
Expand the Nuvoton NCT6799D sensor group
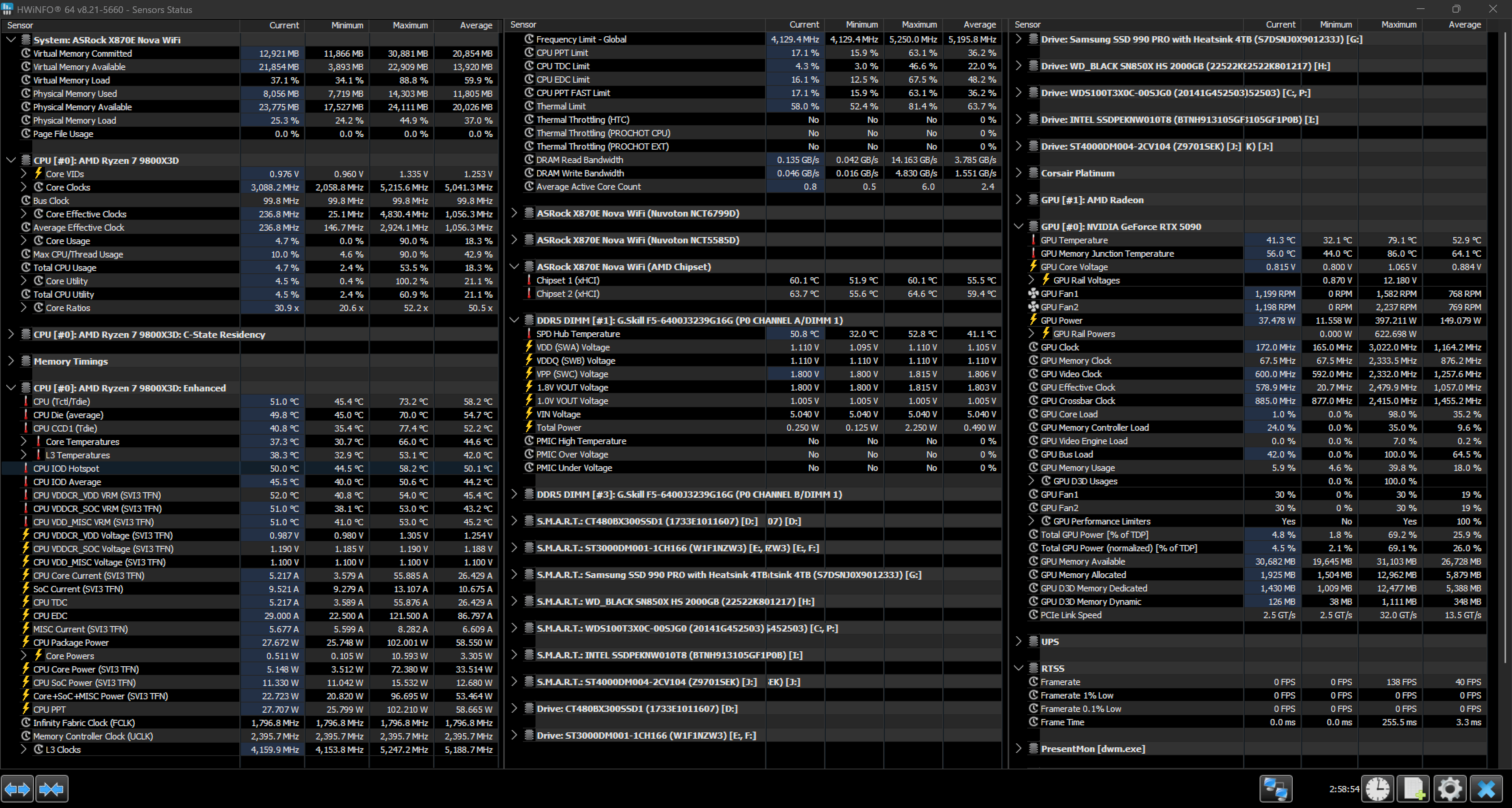513,213
